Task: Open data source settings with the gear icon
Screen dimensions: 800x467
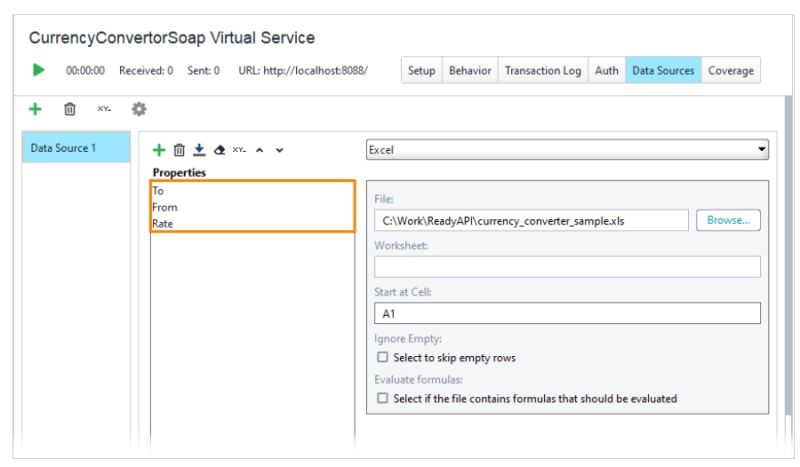Action: [139, 109]
